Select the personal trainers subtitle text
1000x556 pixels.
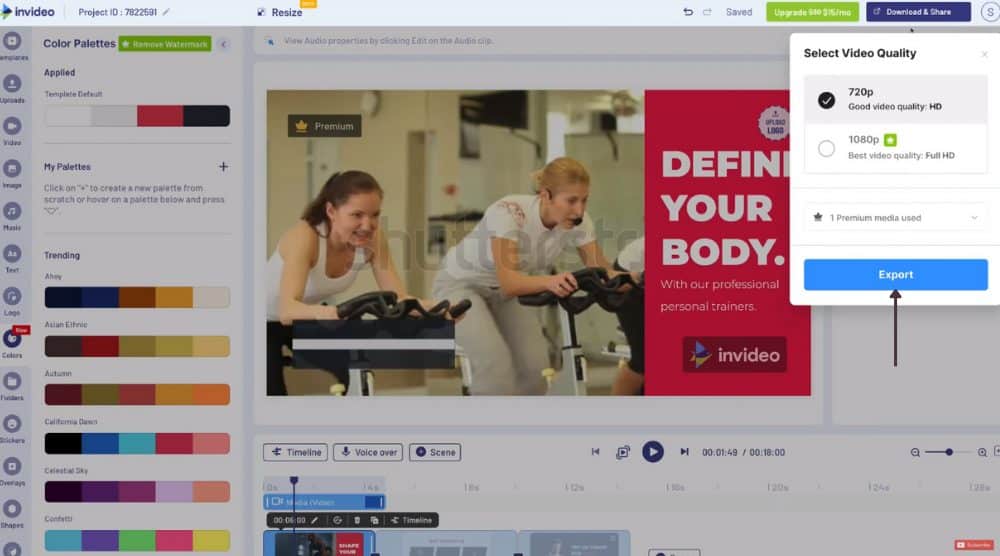tap(720, 295)
